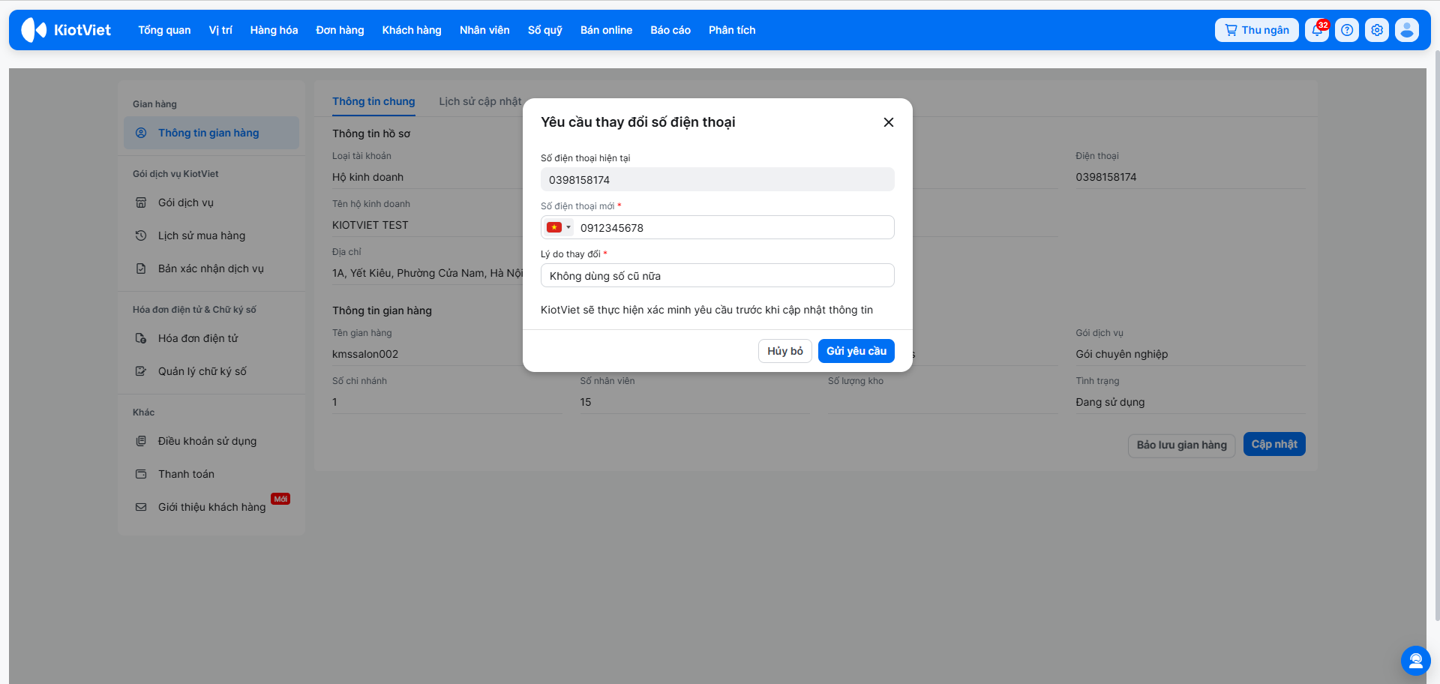
Task: Open the Báo cáo menu
Action: tap(670, 30)
